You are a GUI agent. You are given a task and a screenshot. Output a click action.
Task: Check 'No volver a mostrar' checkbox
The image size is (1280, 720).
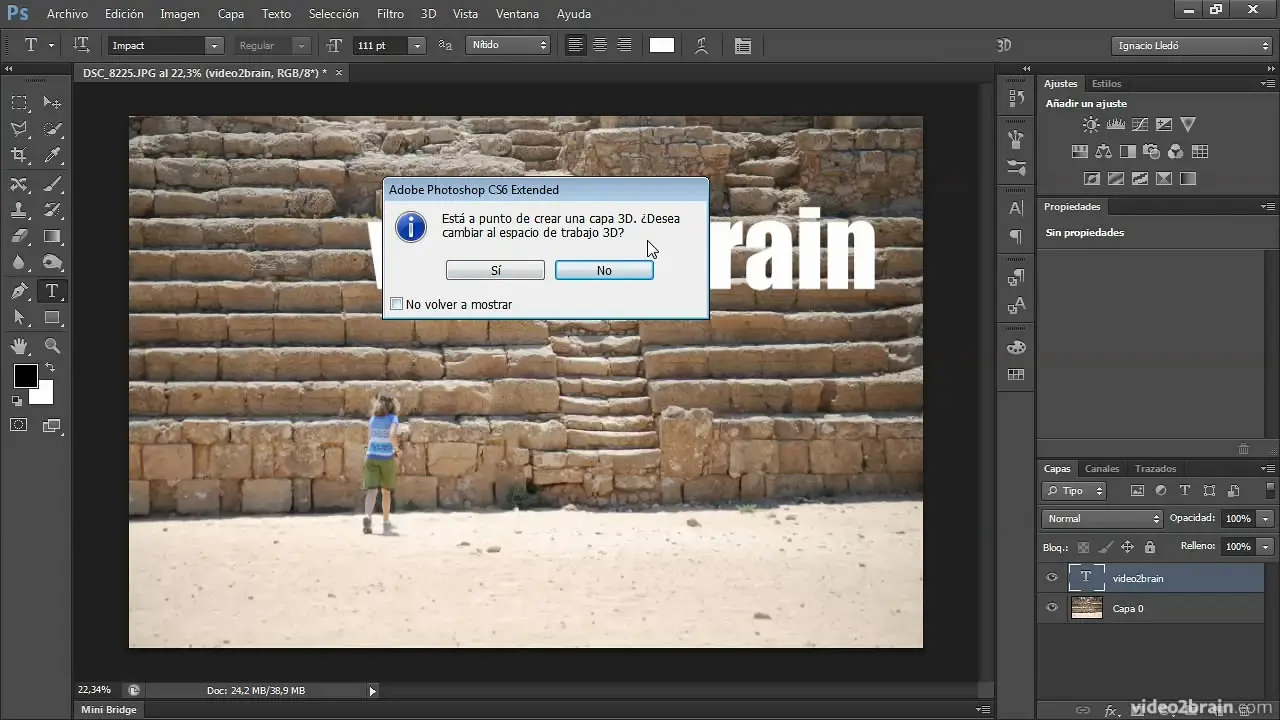[397, 304]
